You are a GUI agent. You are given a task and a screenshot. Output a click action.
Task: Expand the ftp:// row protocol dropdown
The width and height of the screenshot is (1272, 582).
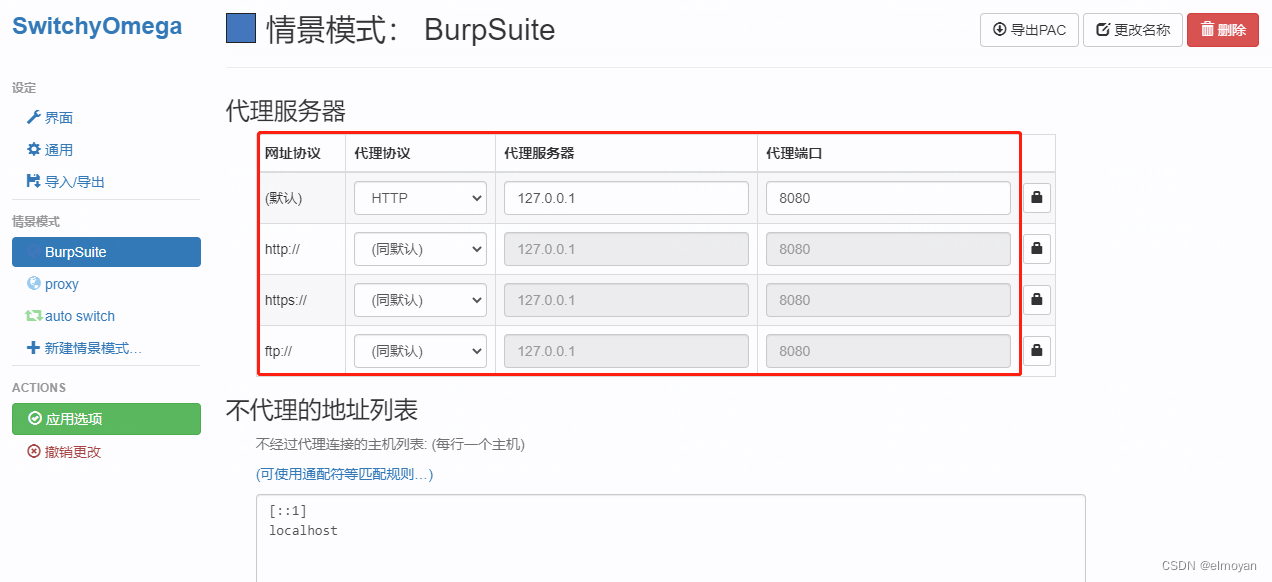(x=420, y=351)
